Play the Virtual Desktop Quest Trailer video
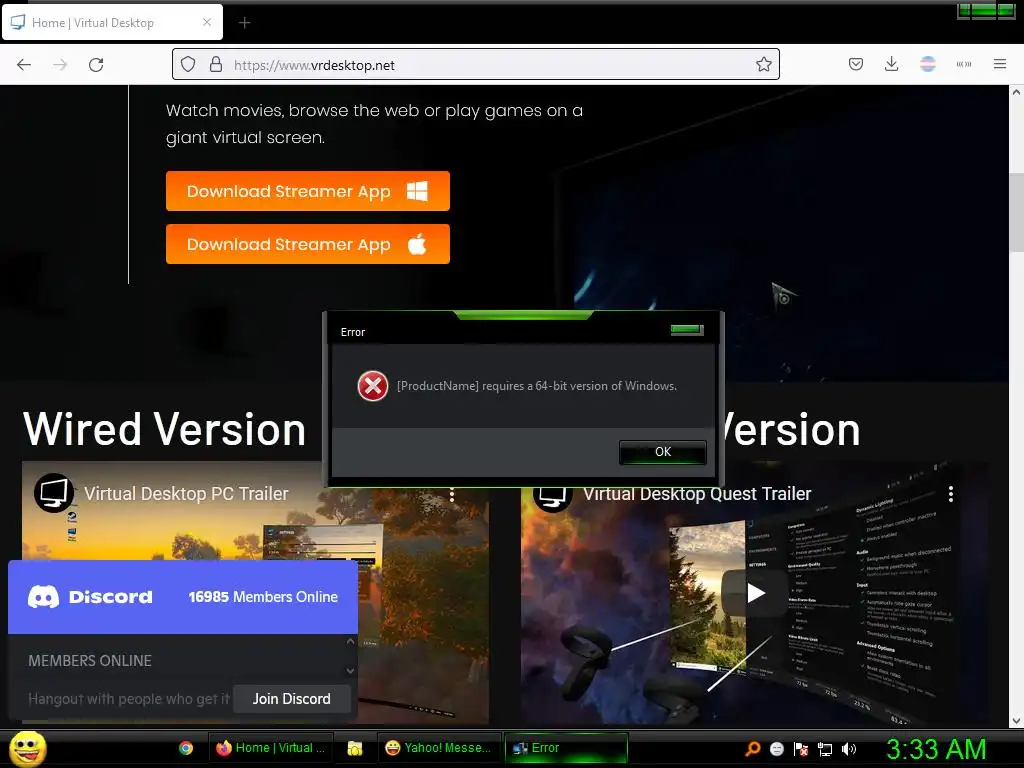 pos(756,593)
